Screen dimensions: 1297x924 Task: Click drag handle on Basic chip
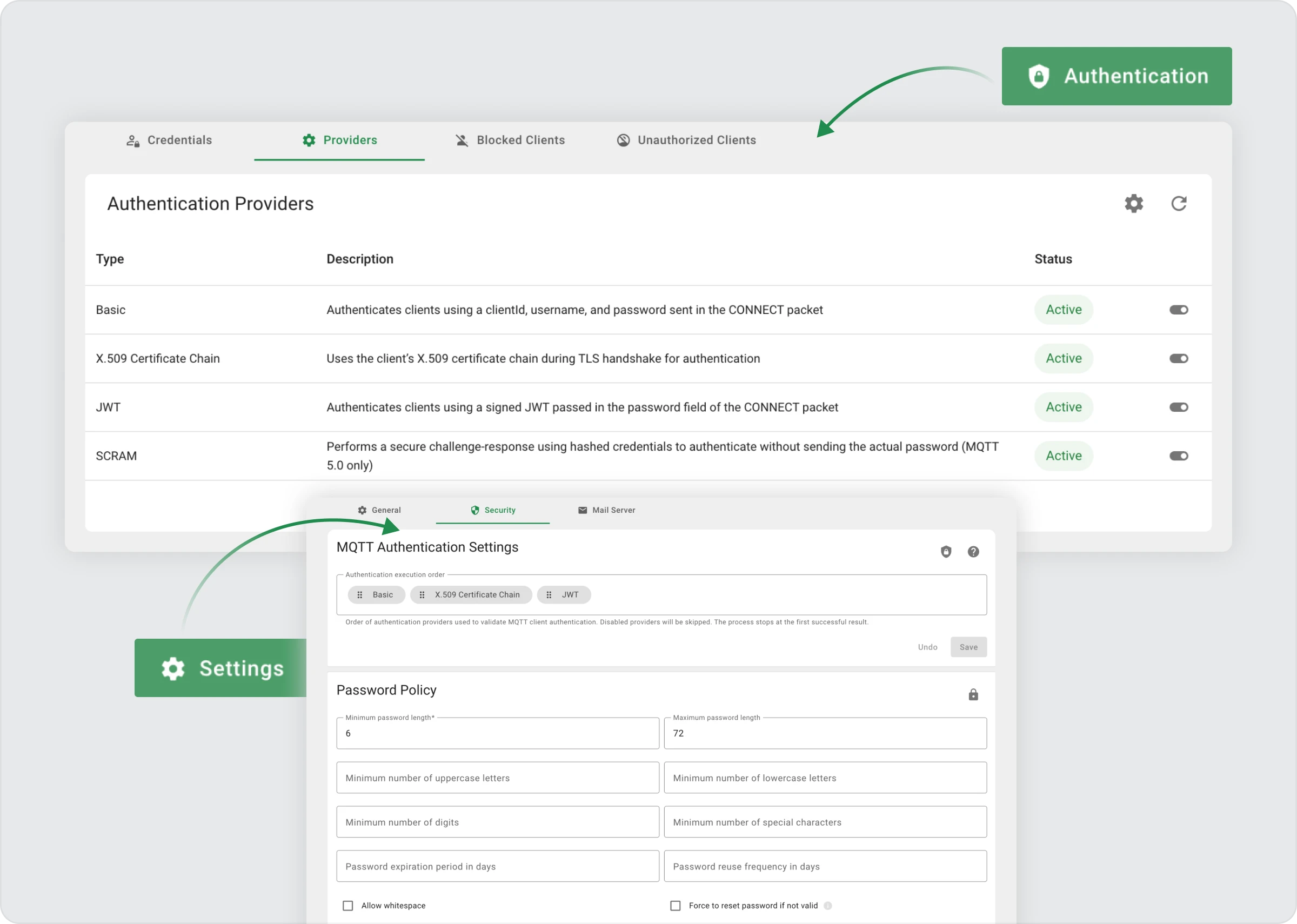pyautogui.click(x=359, y=594)
